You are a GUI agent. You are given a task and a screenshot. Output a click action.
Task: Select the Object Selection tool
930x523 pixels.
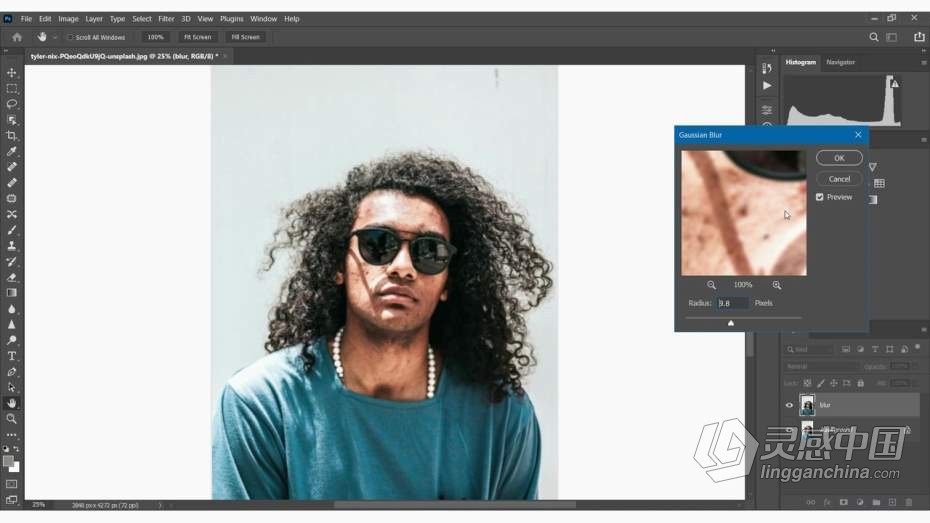(x=11, y=120)
